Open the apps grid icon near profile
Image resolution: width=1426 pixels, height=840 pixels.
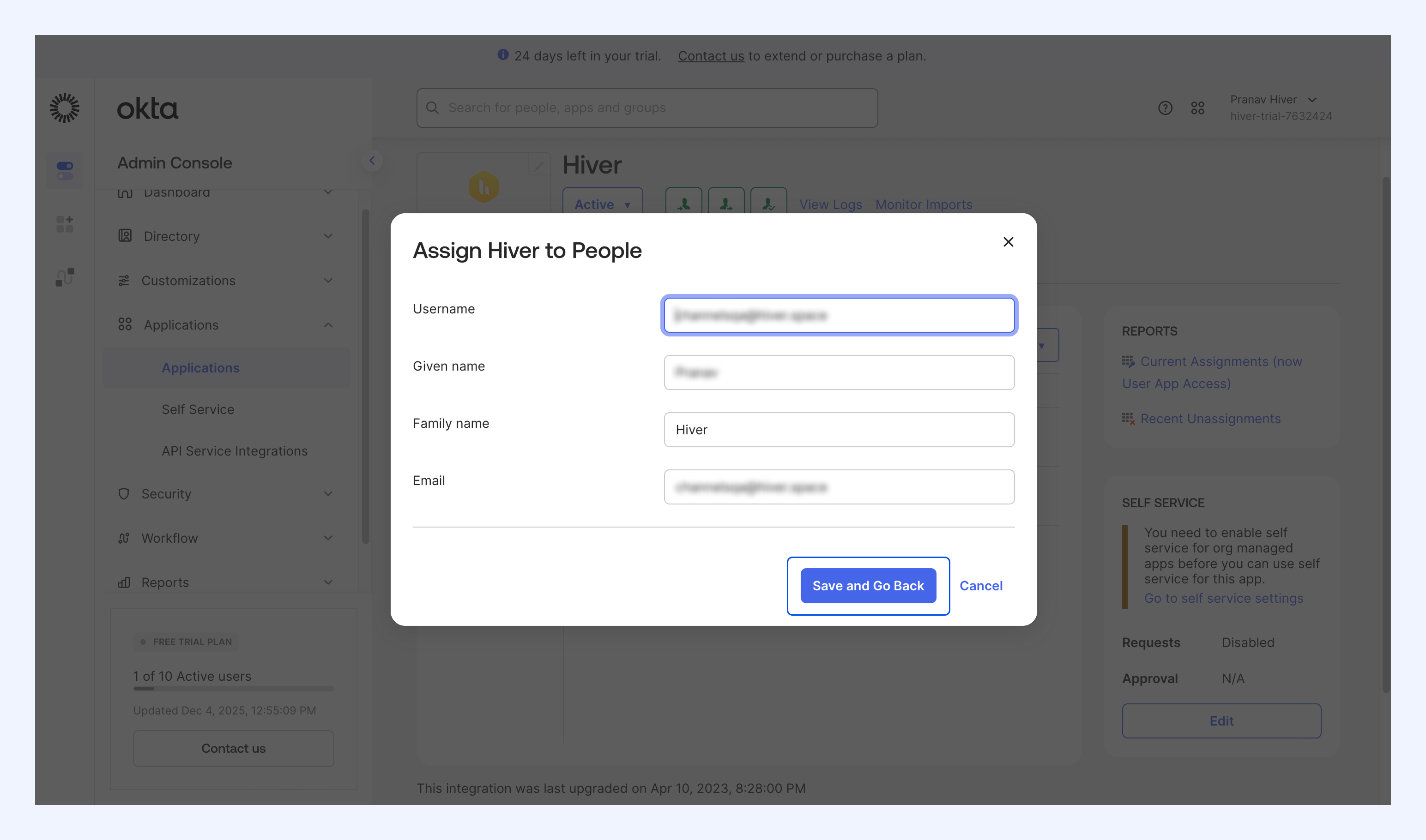pos(1197,108)
